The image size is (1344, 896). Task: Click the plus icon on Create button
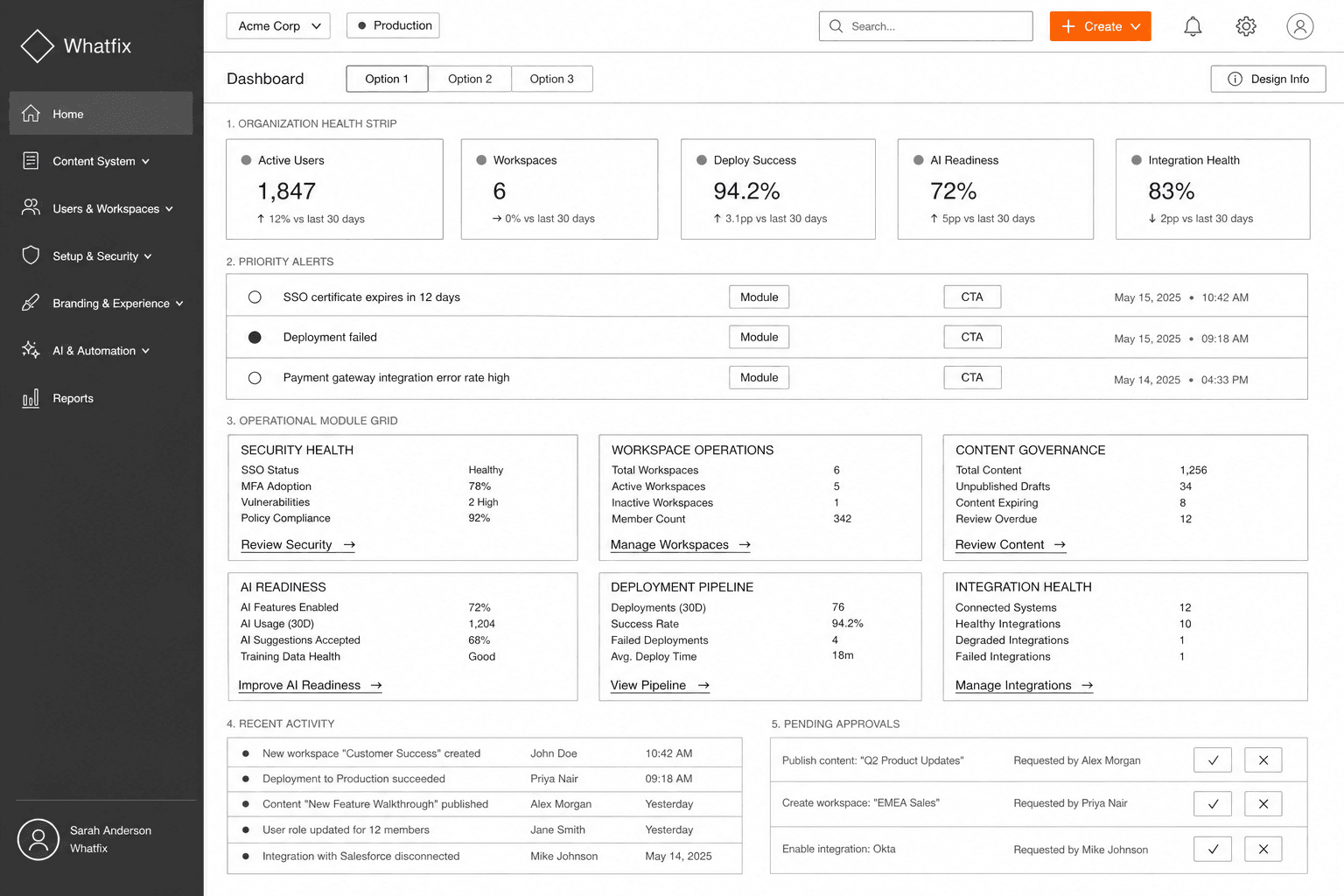[x=1068, y=26]
